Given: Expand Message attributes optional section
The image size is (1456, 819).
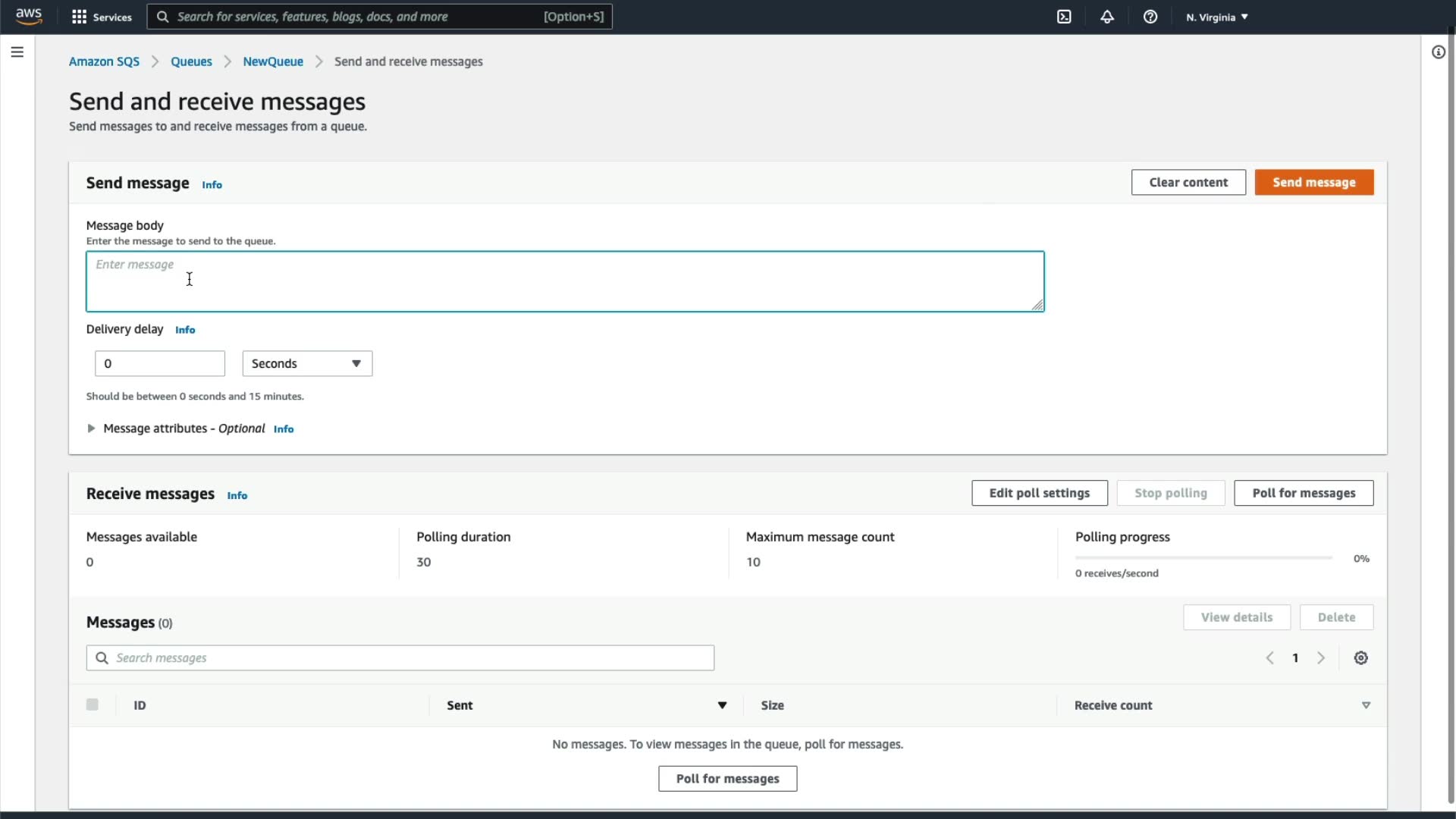Looking at the screenshot, I should (x=91, y=428).
